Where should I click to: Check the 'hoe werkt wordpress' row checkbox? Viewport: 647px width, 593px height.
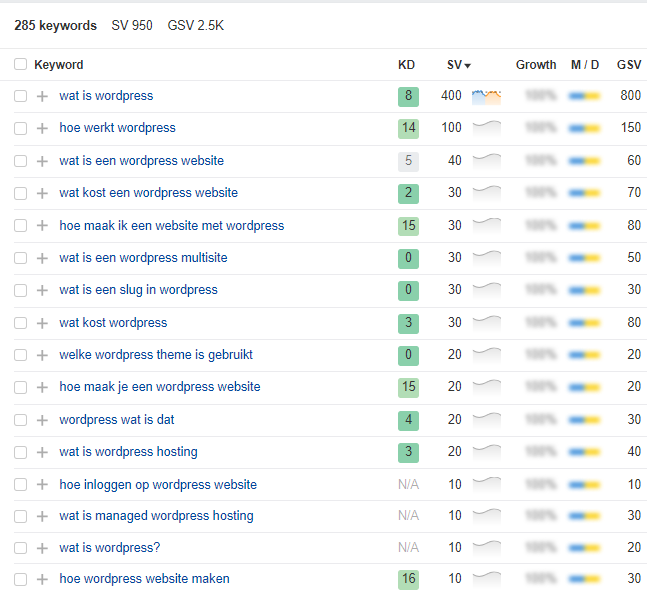(20, 128)
